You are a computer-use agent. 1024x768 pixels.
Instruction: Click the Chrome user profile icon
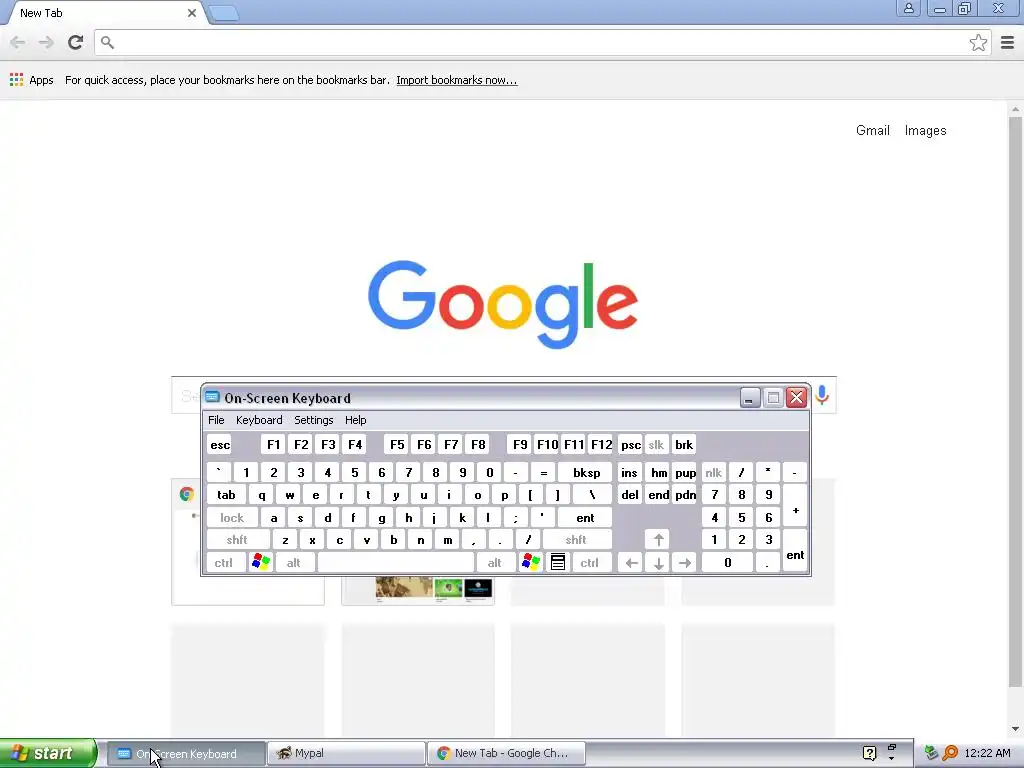(x=908, y=8)
